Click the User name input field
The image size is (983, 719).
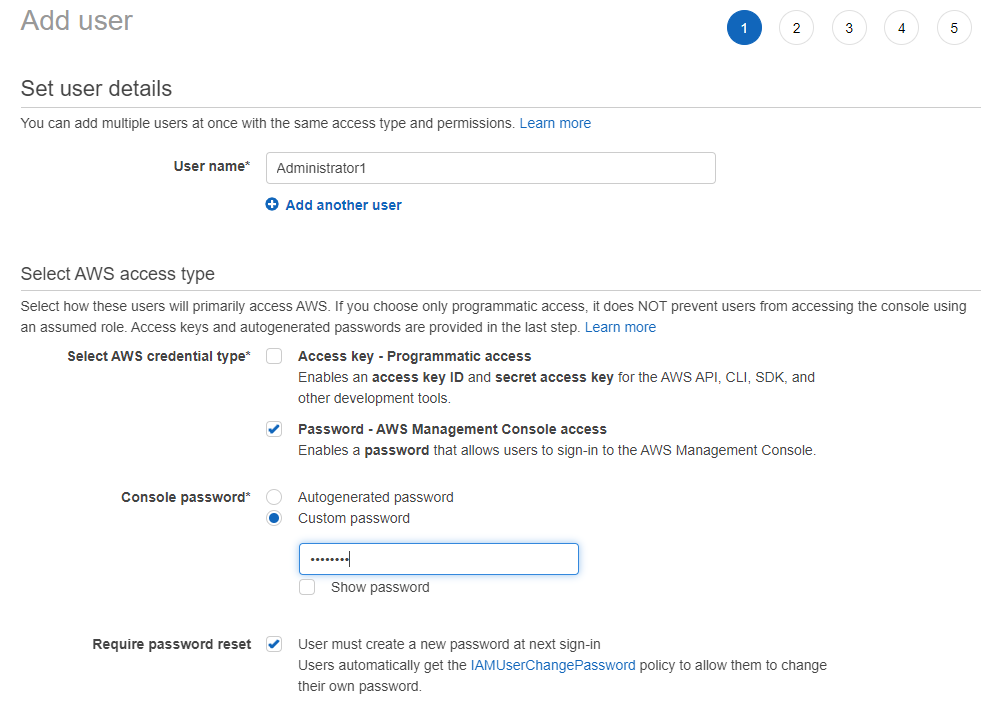coord(490,168)
